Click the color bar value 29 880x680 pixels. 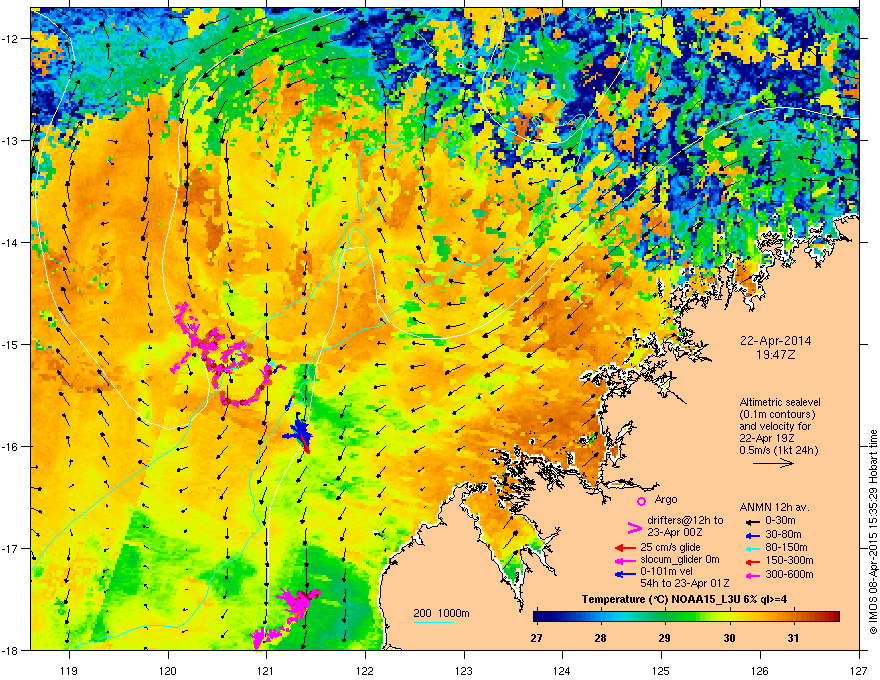664,638
